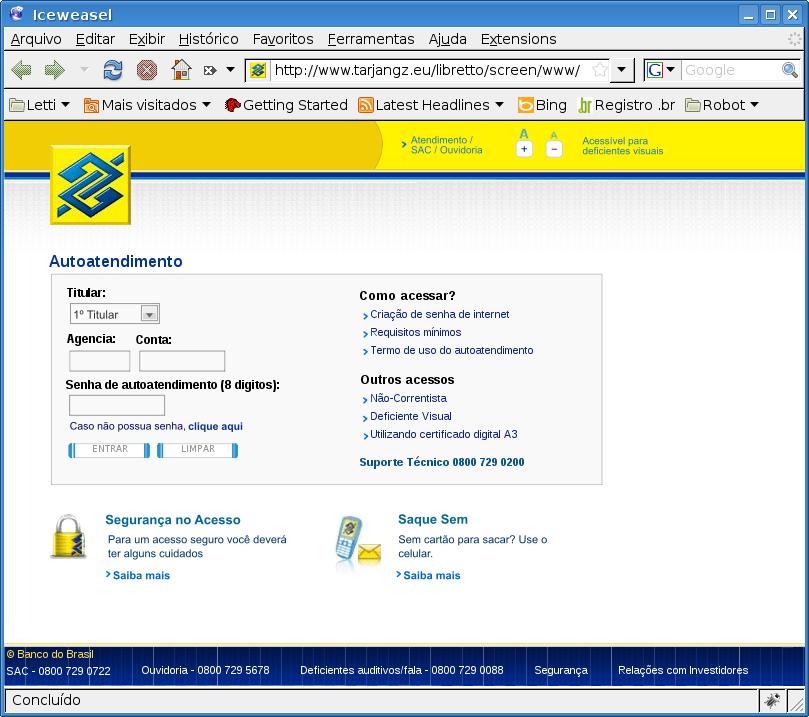Image resolution: width=809 pixels, height=717 pixels.
Task: Click the Banco do Brasil logo
Action: (90, 185)
